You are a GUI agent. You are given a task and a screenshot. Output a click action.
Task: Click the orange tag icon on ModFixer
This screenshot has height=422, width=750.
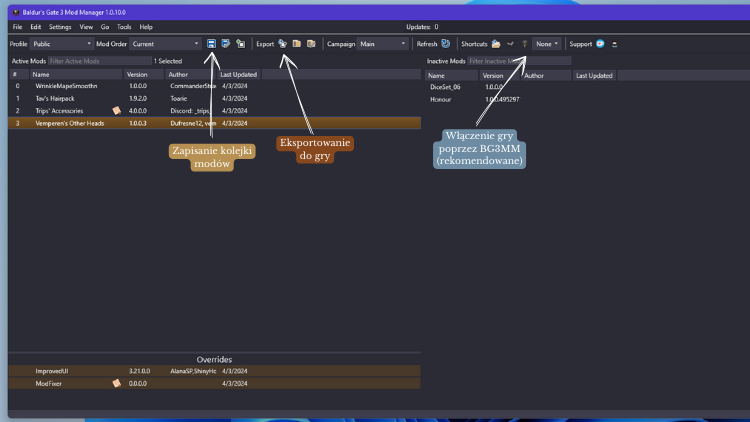tap(117, 383)
